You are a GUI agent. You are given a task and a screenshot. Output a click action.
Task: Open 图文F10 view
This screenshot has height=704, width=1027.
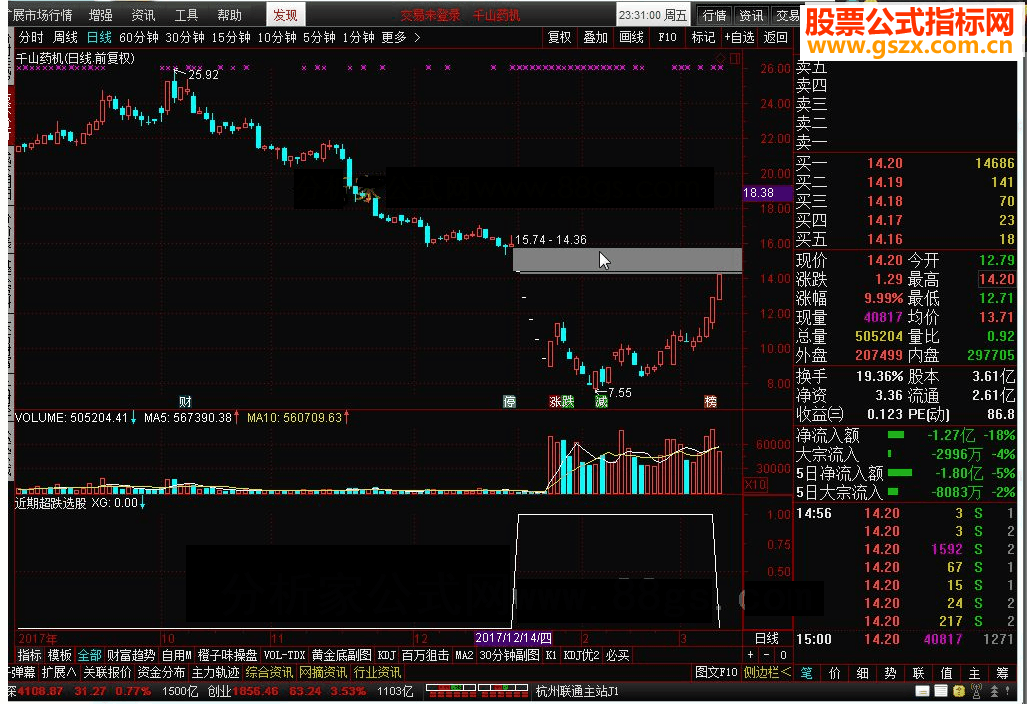pos(716,673)
